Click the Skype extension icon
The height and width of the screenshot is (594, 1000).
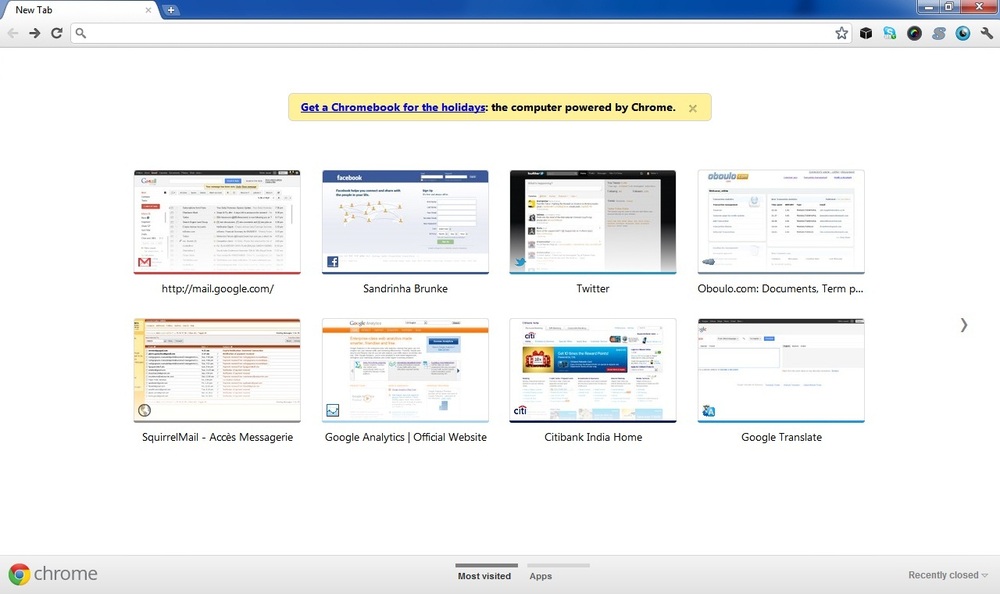pos(890,33)
